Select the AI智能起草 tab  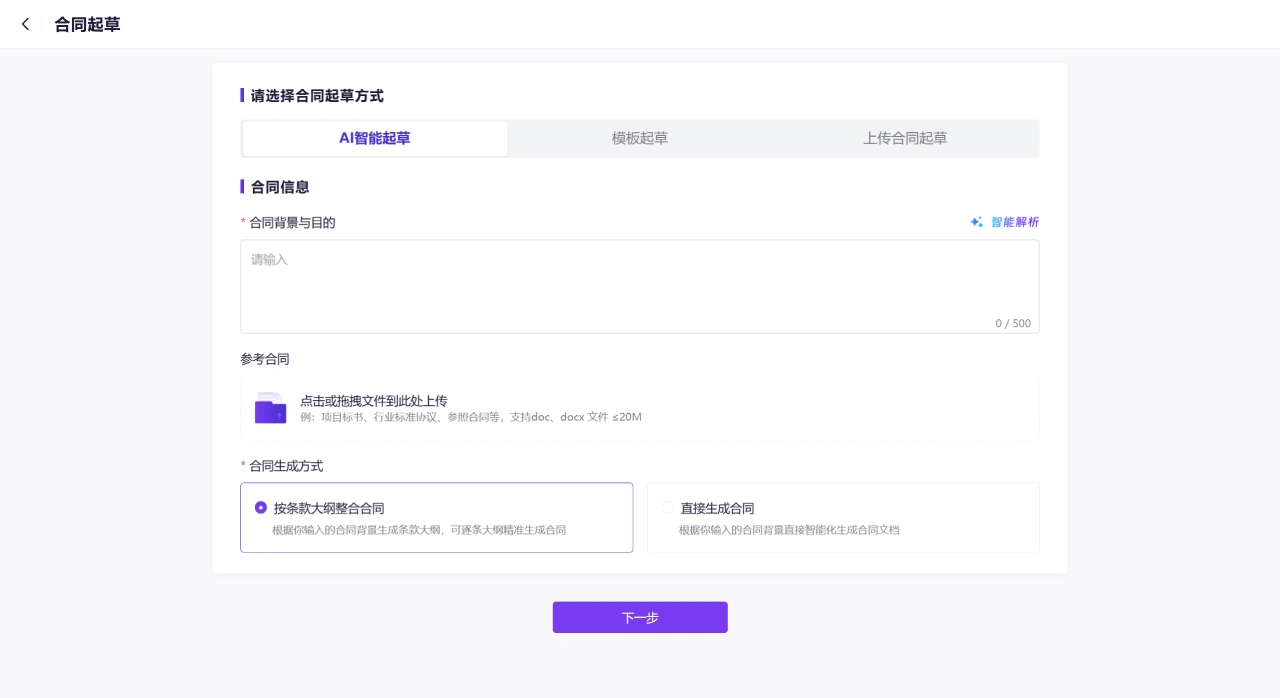(374, 138)
